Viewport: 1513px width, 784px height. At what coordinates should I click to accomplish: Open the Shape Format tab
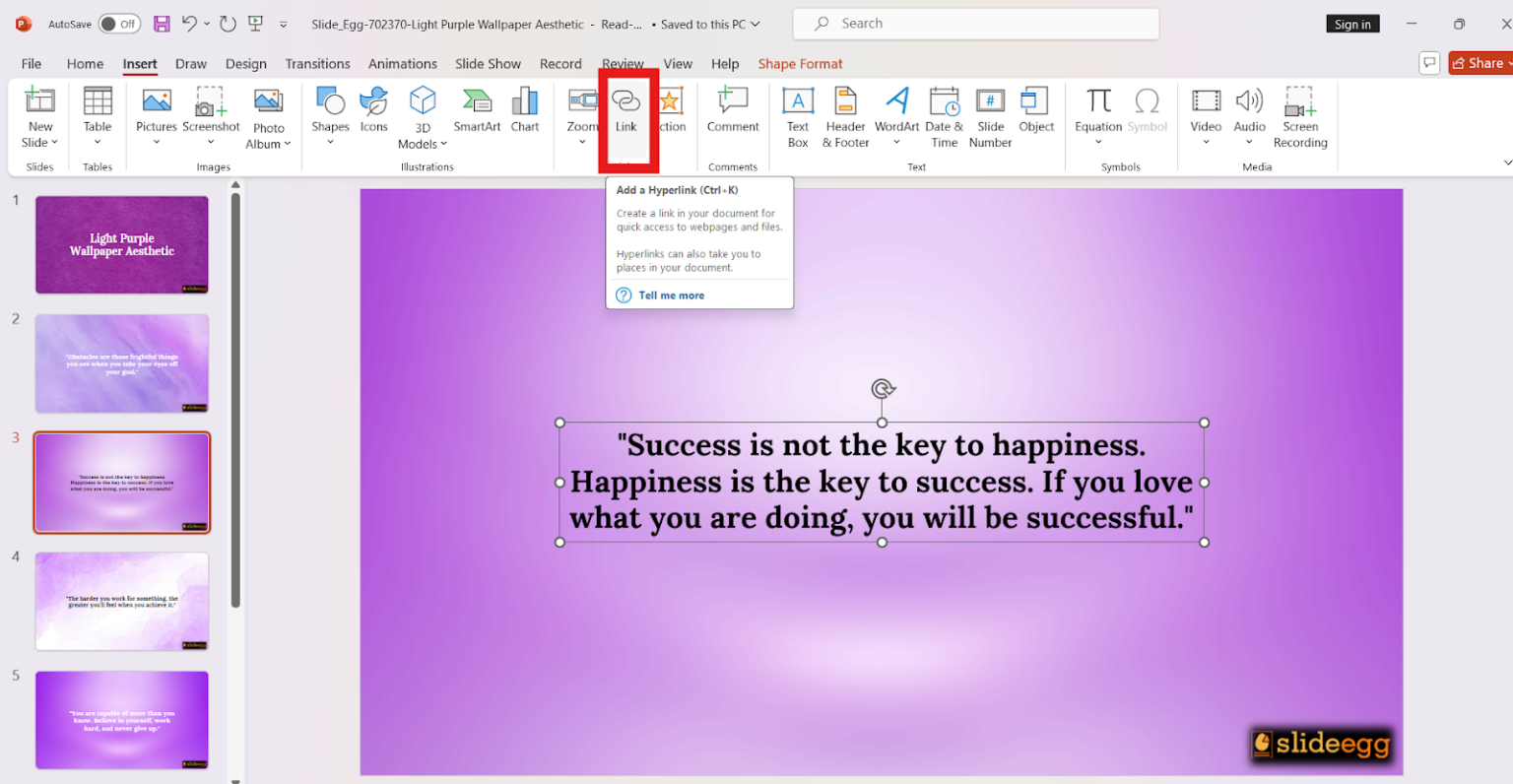click(x=800, y=63)
